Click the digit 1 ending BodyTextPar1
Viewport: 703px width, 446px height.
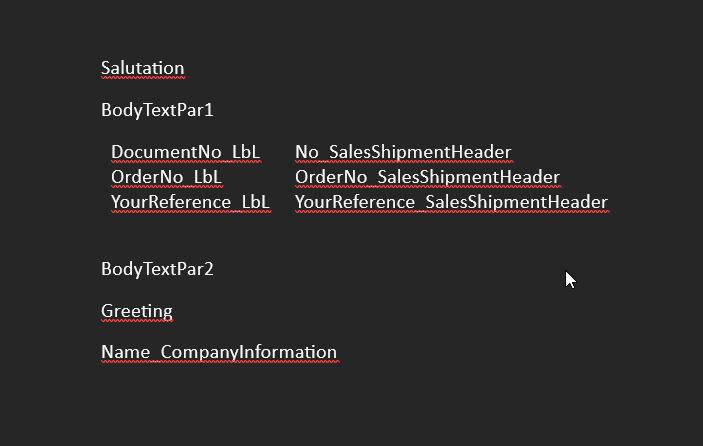pyautogui.click(x=209, y=111)
